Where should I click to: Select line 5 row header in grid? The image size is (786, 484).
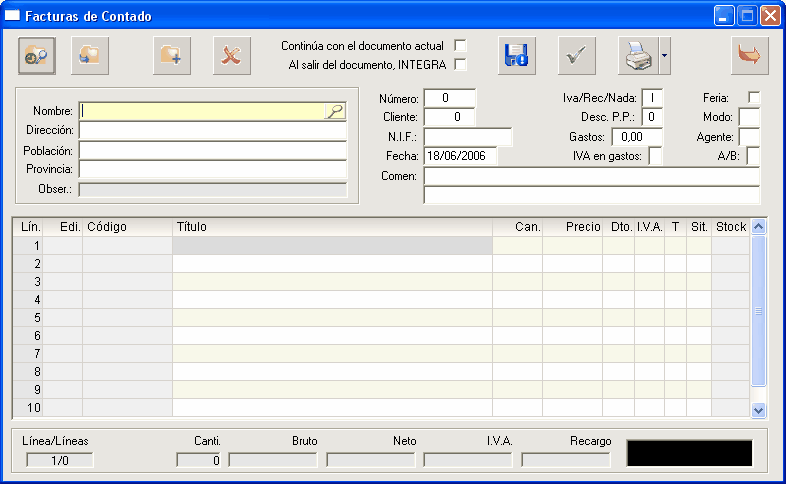[28, 318]
